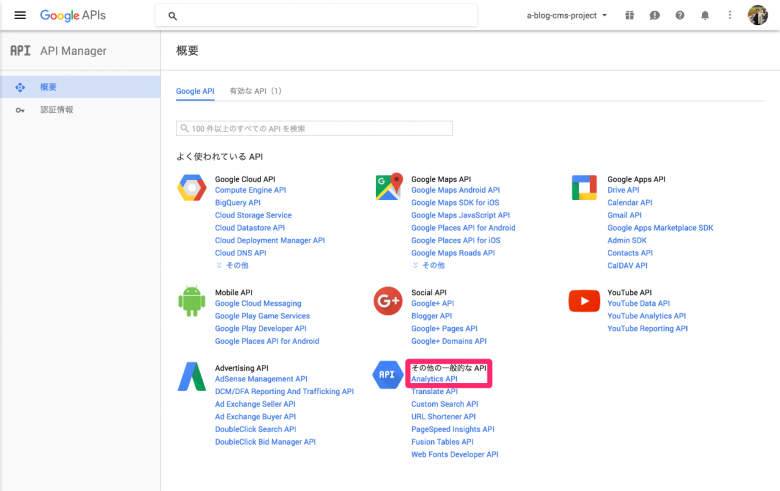Open AdSense Management API link
This screenshot has height=491, width=780.
(261, 379)
